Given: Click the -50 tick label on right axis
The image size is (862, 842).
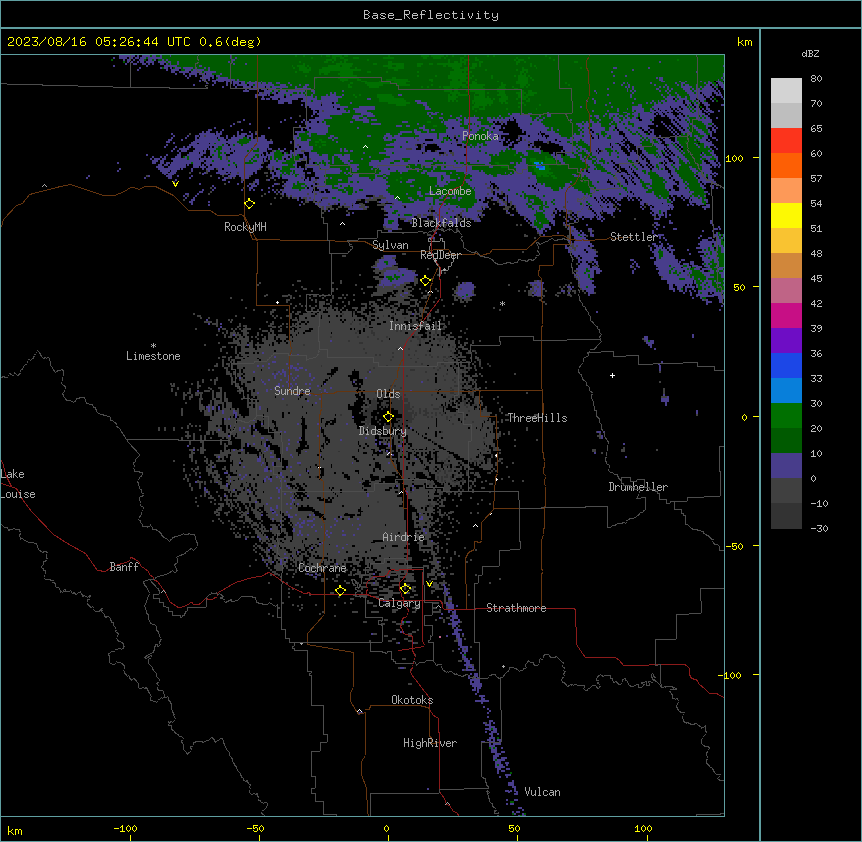Looking at the screenshot, I should 734,546.
